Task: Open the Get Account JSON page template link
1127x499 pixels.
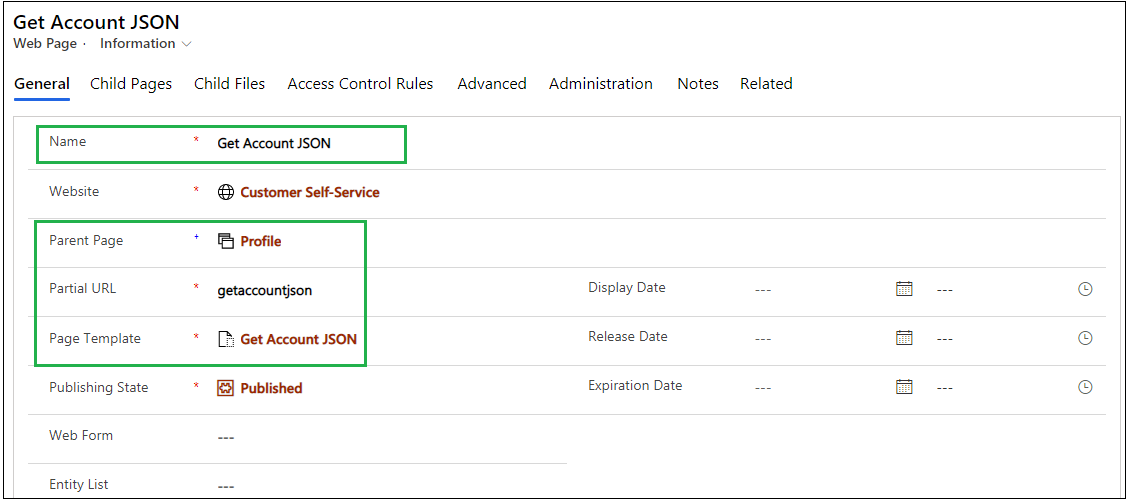Action: point(298,339)
